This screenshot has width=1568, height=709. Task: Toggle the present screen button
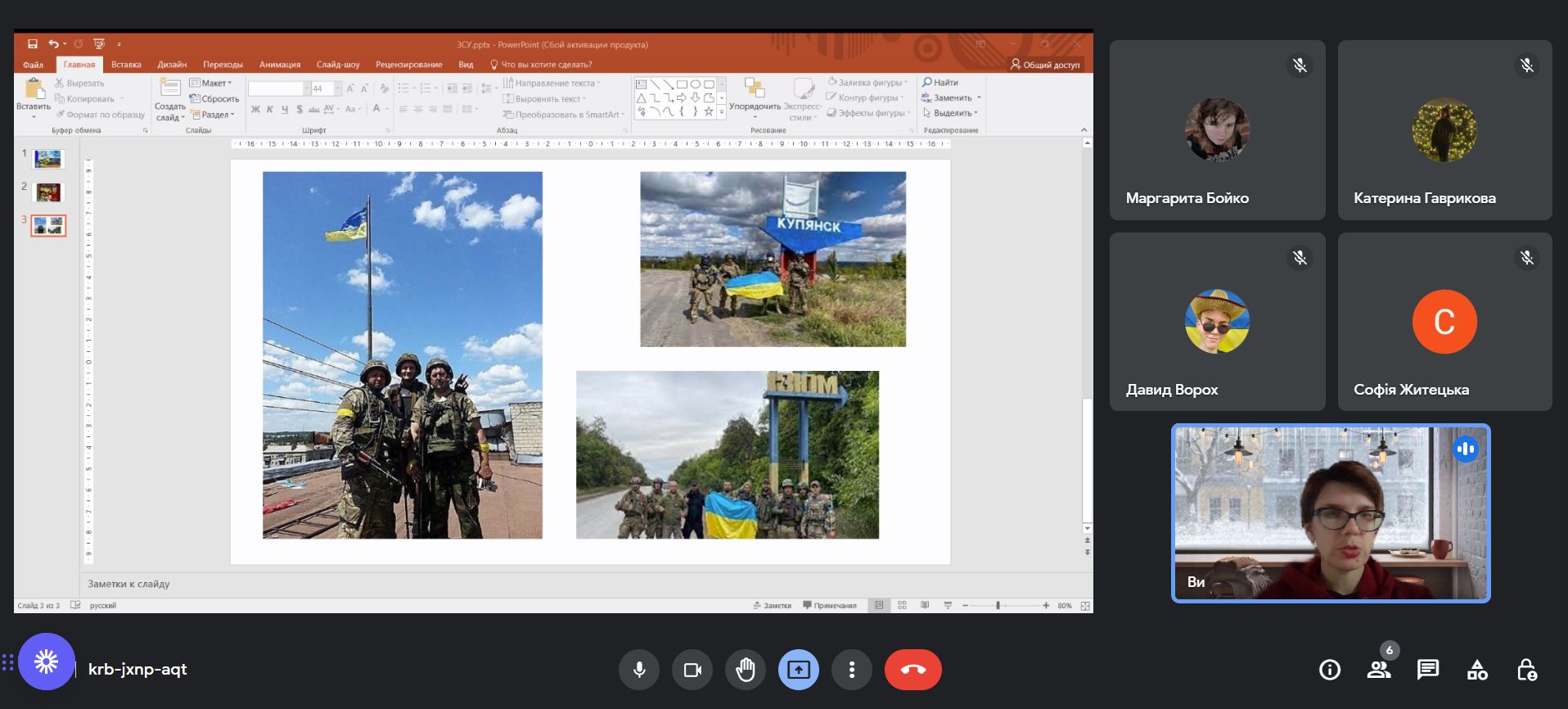pyautogui.click(x=799, y=670)
